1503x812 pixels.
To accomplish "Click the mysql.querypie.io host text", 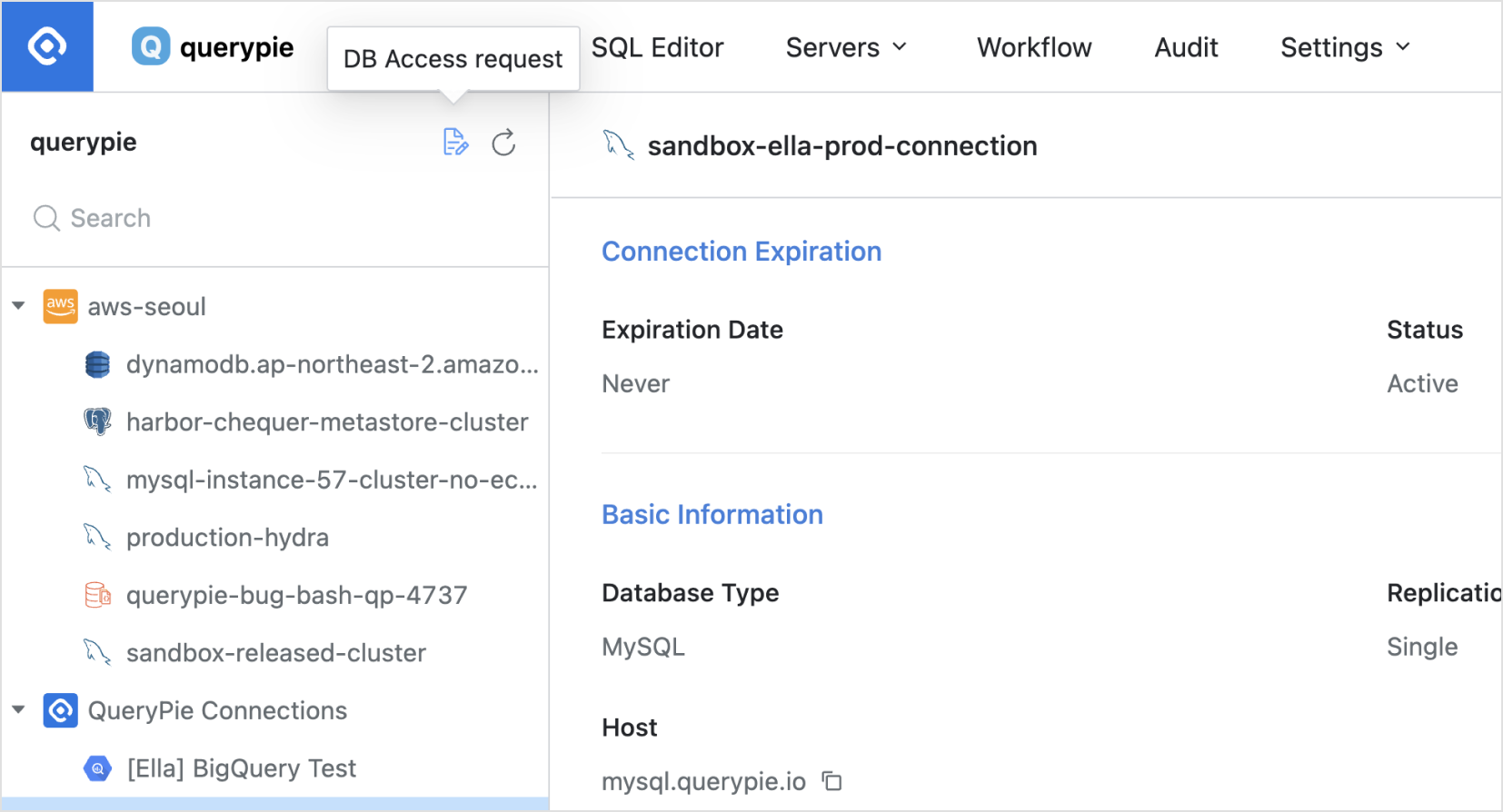I will (x=704, y=781).
